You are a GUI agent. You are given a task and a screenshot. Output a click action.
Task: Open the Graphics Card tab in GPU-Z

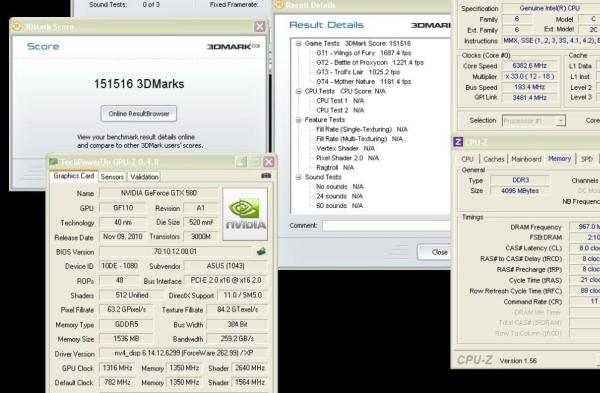click(x=73, y=176)
